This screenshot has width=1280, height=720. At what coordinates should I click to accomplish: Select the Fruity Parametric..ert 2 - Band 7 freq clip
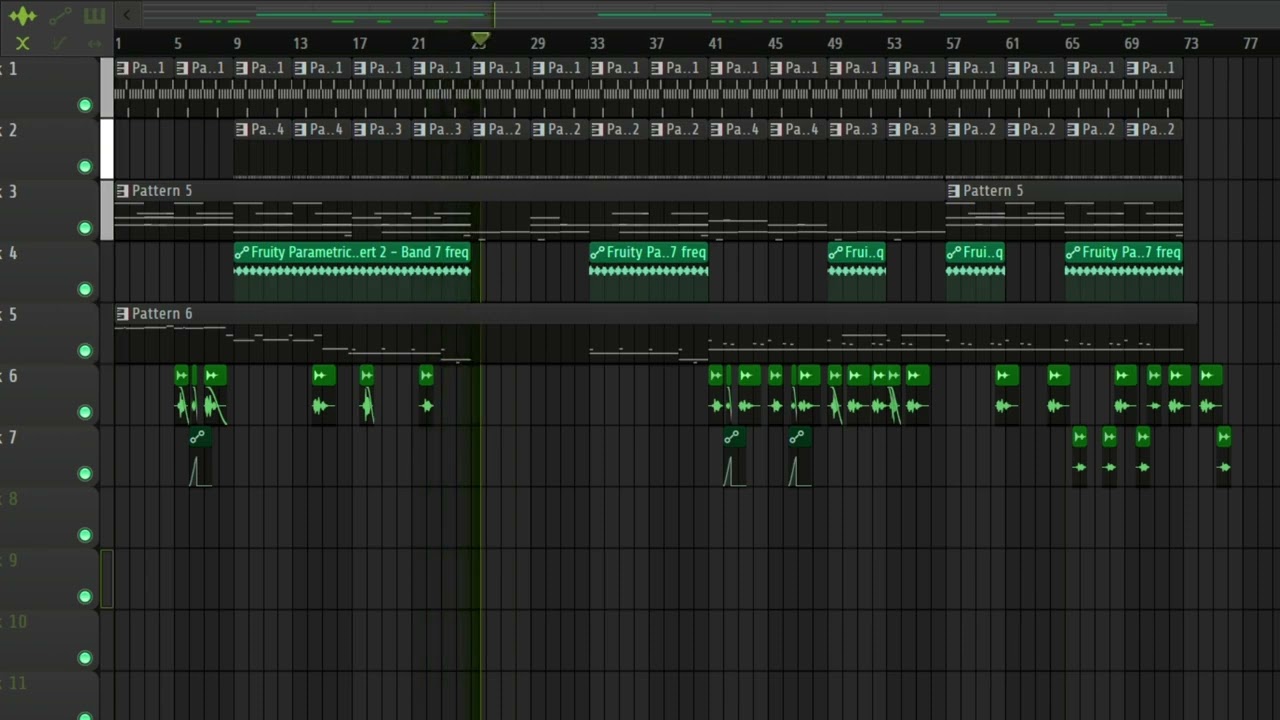[352, 272]
